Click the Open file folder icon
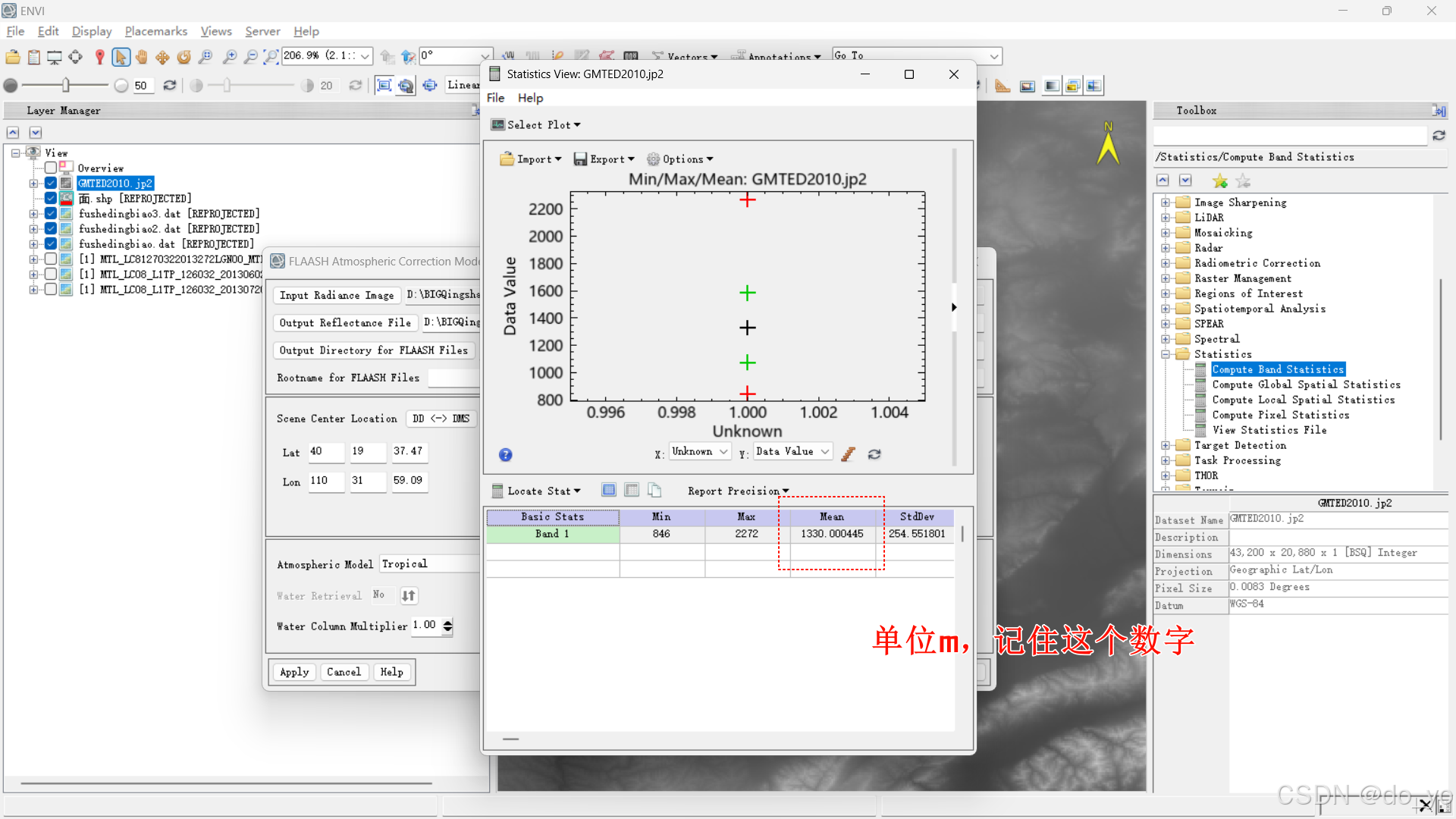The width and height of the screenshot is (1456, 819). [x=13, y=57]
